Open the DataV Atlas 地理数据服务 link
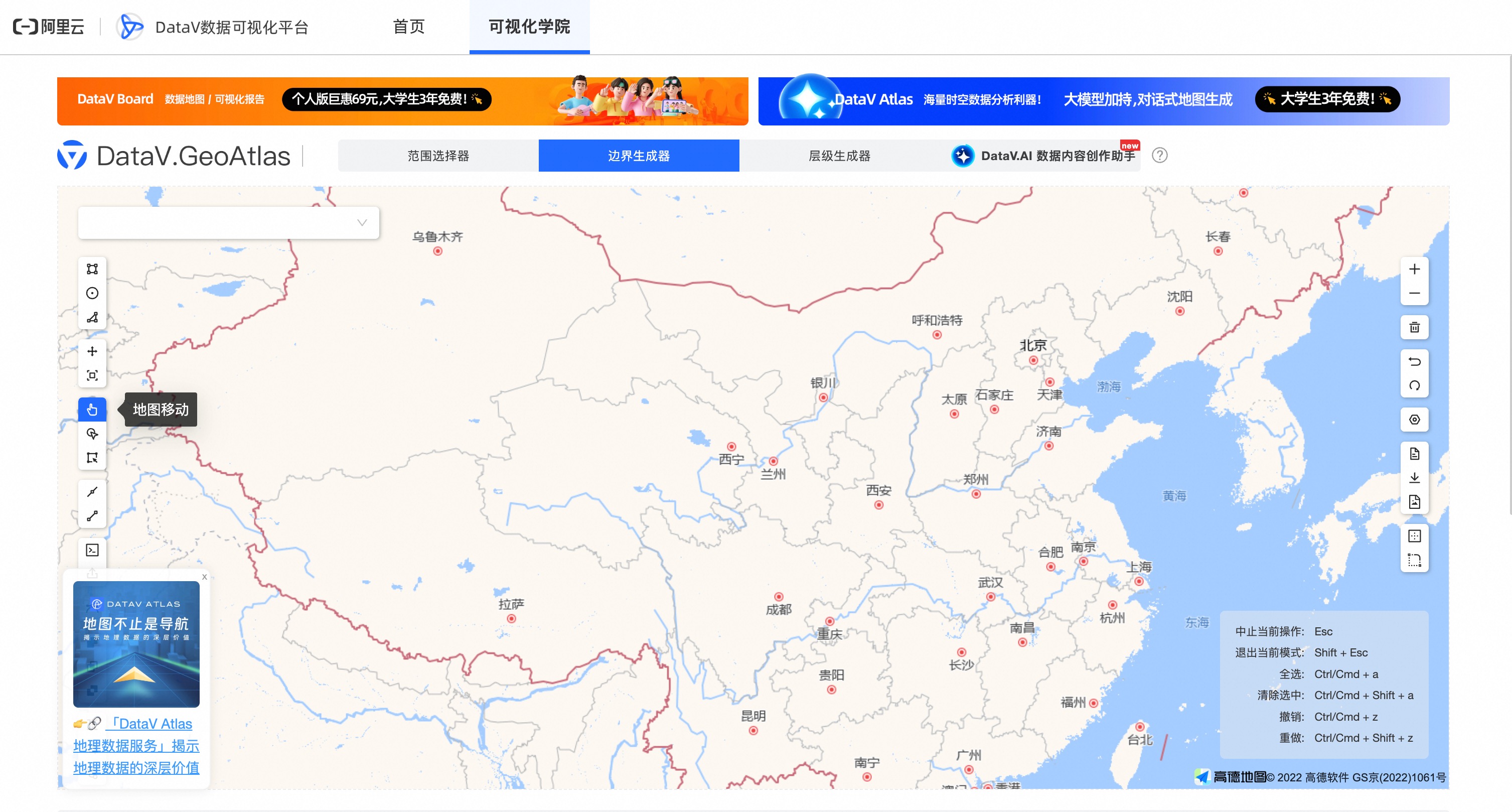This screenshot has height=812, width=1512. [136, 745]
